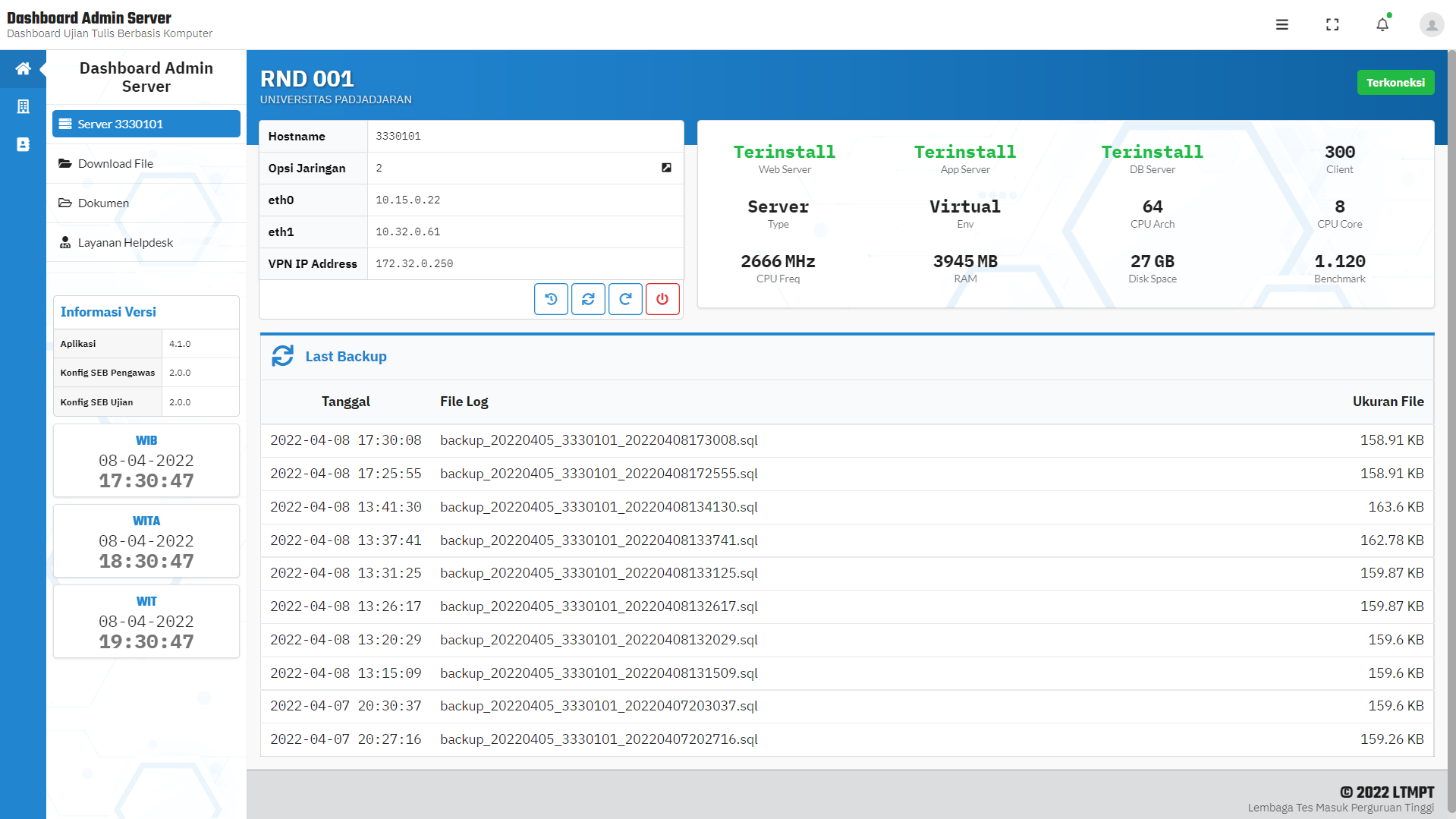Click the history restore button
This screenshot has height=819, width=1456.
point(551,299)
